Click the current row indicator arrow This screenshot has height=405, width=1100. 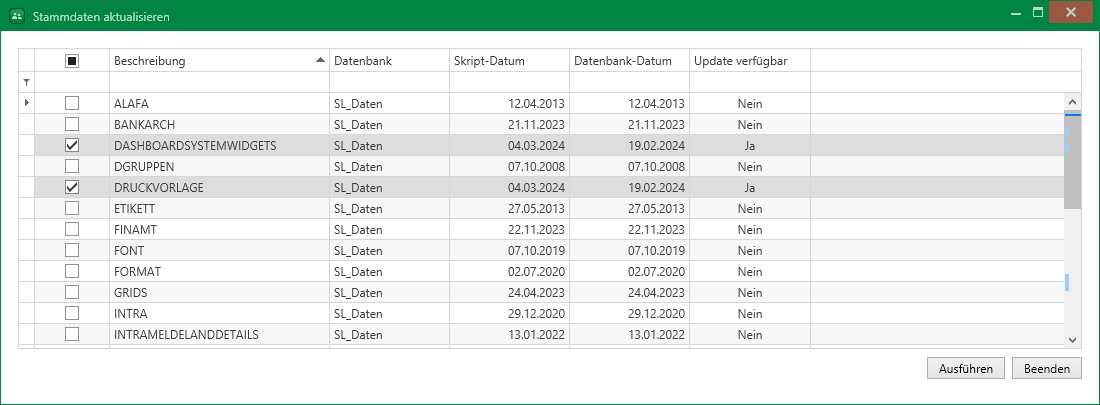click(26, 103)
